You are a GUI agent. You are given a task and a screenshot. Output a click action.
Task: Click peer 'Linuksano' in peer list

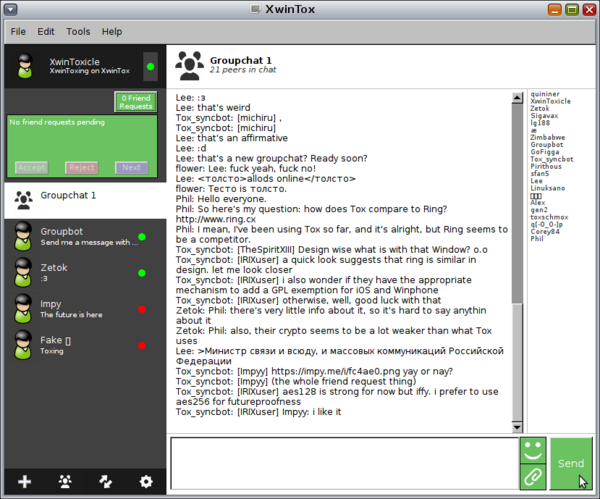click(x=548, y=188)
